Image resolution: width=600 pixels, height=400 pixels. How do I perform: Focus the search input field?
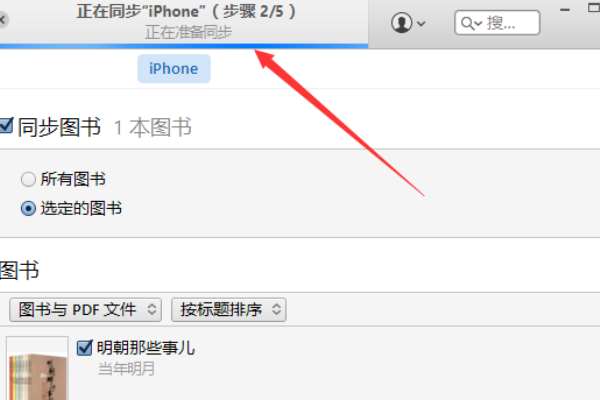497,23
